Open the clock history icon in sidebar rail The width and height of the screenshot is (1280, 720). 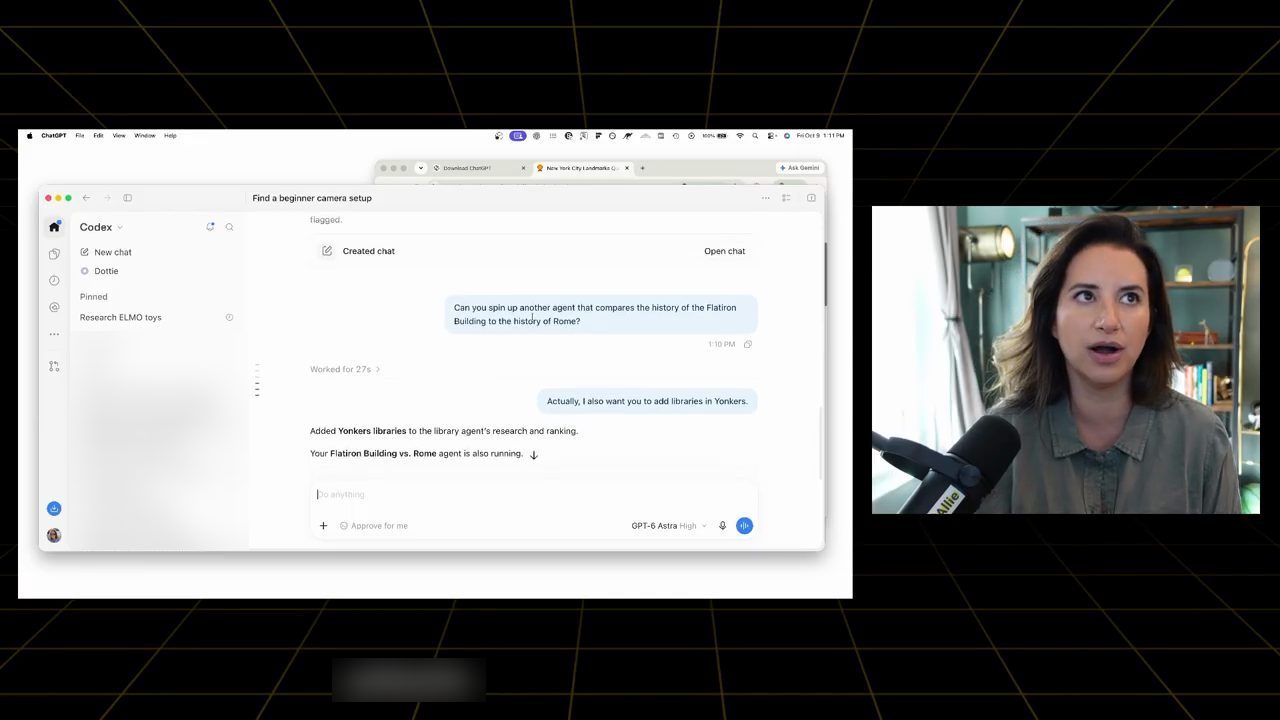click(x=54, y=281)
